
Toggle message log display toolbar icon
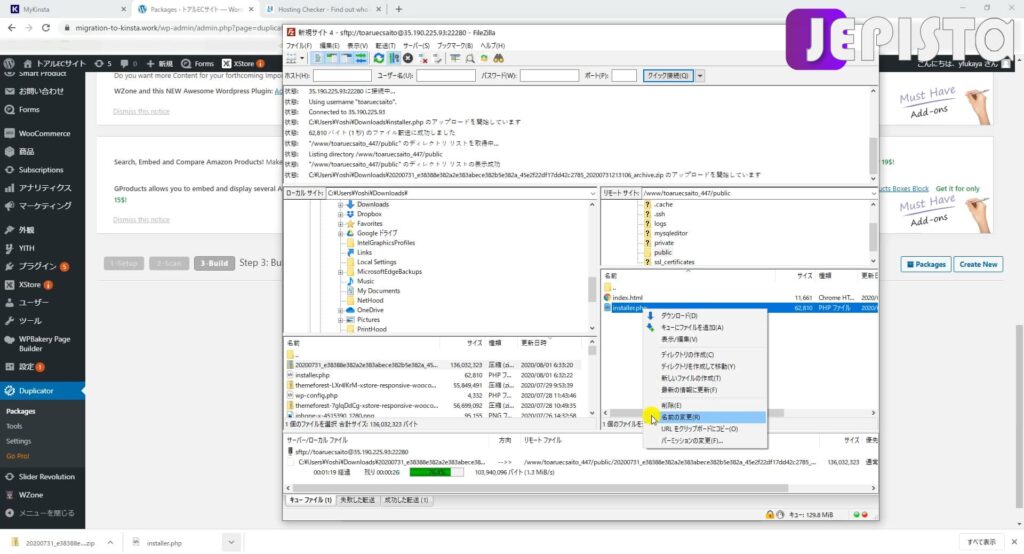click(x=317, y=59)
